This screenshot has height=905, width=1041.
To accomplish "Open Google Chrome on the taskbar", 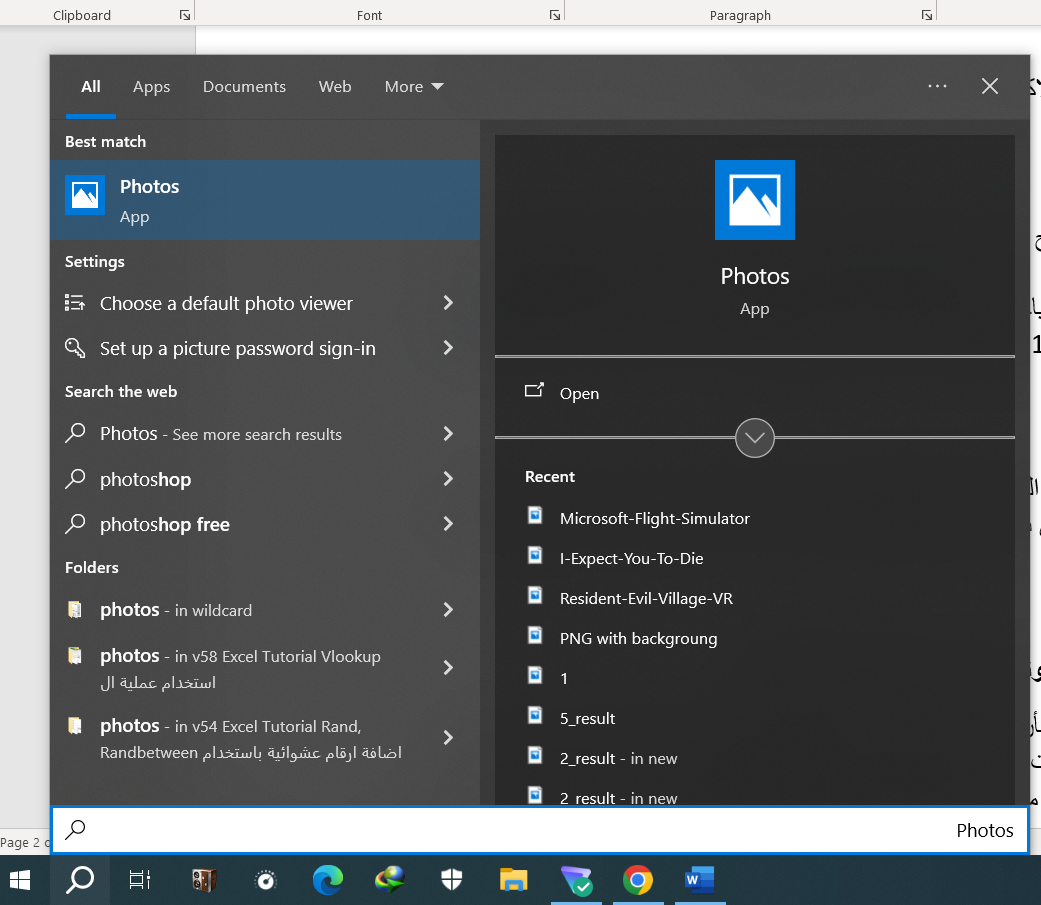I will click(637, 881).
